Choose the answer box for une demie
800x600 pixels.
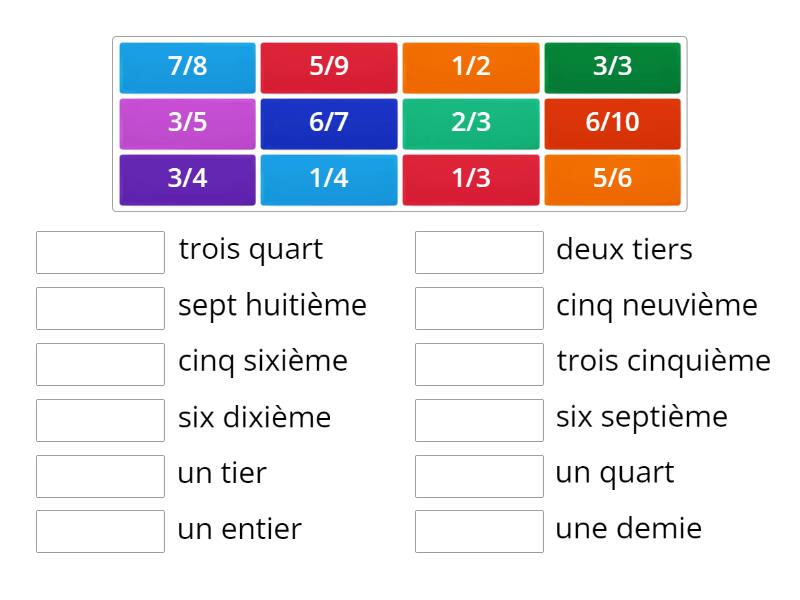click(x=479, y=531)
